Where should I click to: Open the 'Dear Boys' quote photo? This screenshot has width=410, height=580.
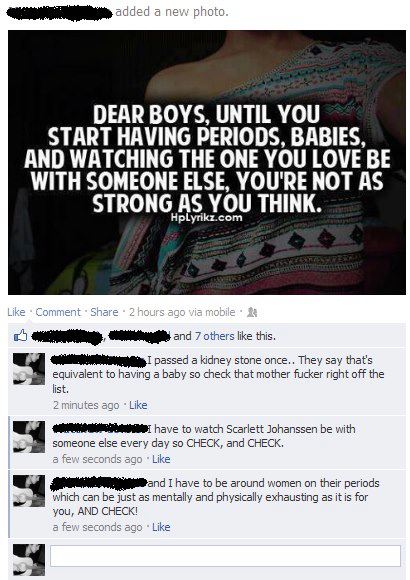tap(207, 162)
